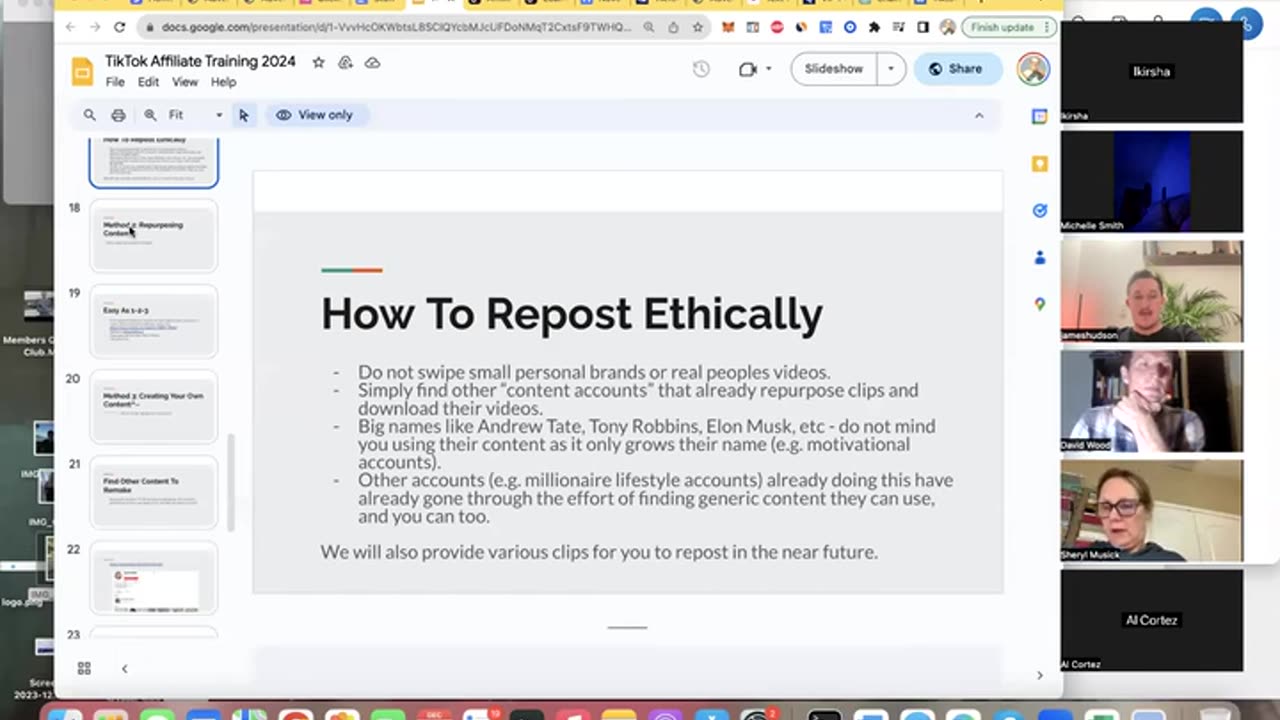
Task: Click the Al Cortez participant tile
Action: click(x=1152, y=620)
